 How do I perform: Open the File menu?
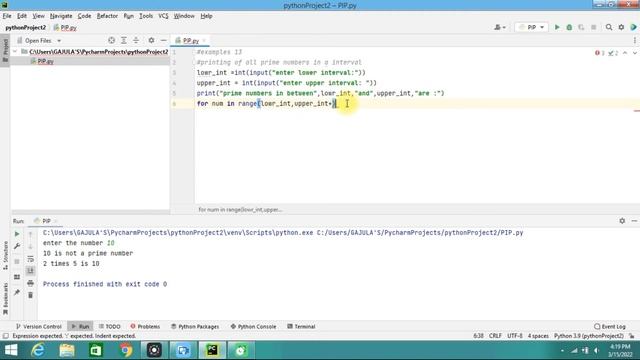tap(7, 16)
